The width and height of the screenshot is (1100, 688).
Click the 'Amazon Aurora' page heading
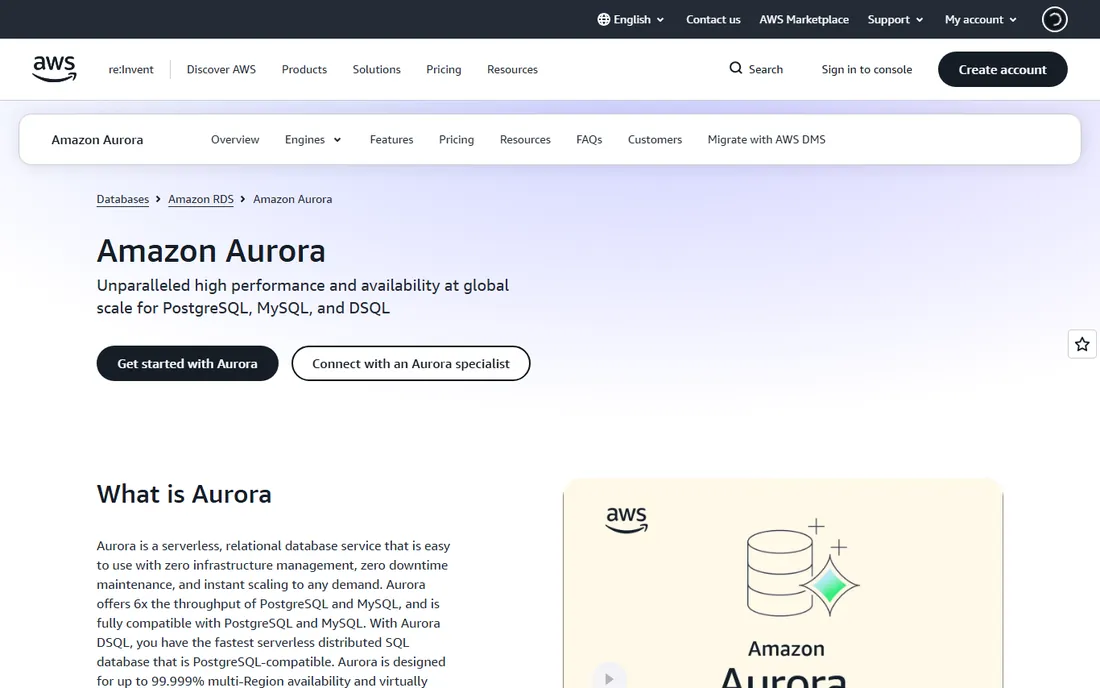(x=211, y=251)
